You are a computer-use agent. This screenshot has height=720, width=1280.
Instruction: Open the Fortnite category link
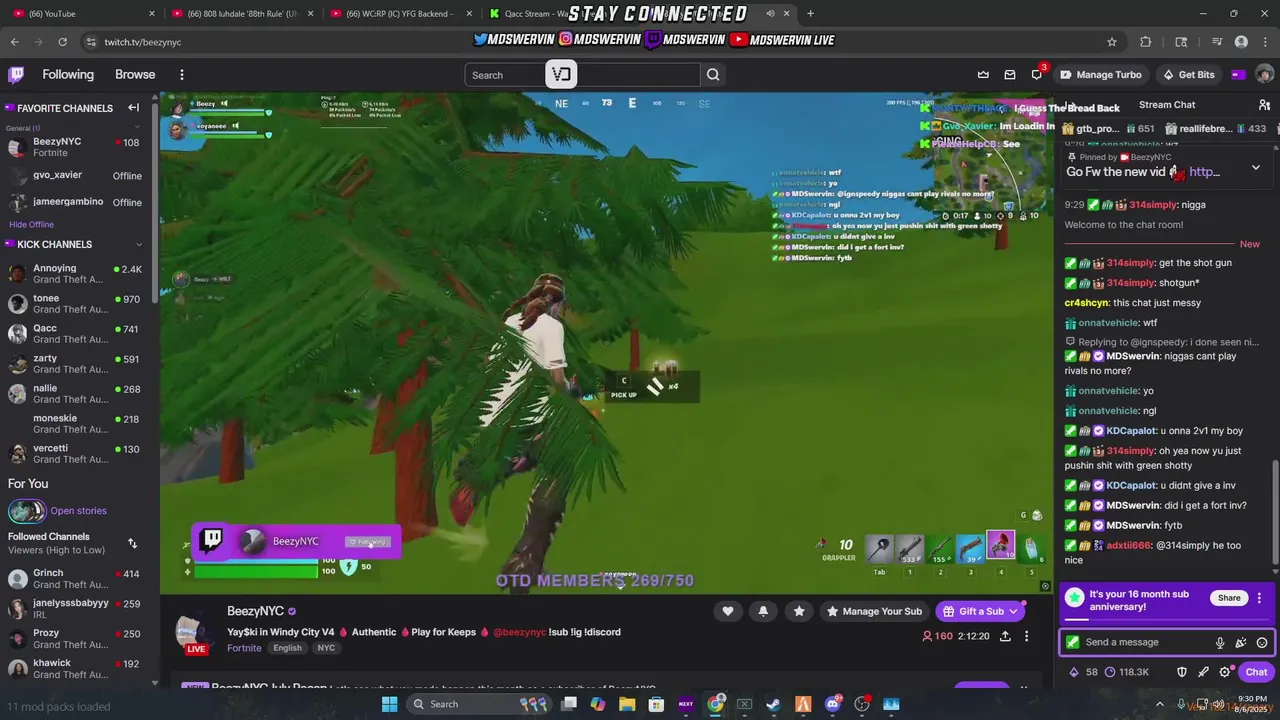244,648
